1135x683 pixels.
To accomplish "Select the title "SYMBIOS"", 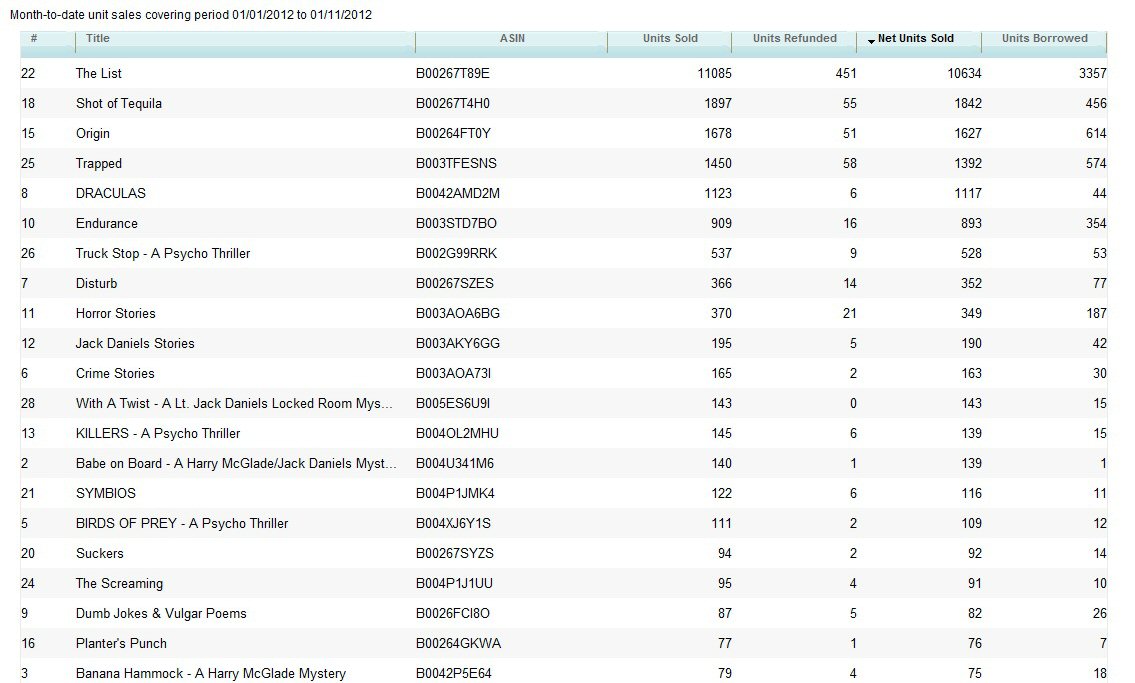I will click(106, 493).
